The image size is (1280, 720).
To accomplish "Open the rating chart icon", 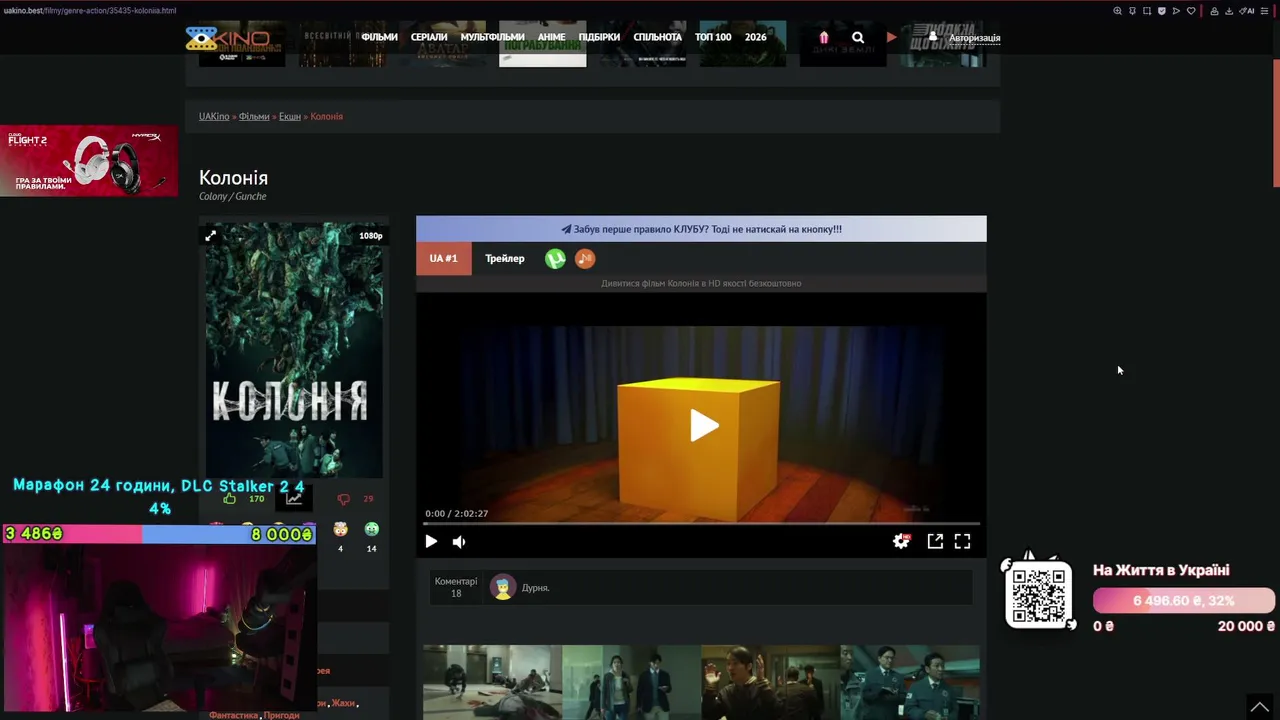I will [294, 499].
